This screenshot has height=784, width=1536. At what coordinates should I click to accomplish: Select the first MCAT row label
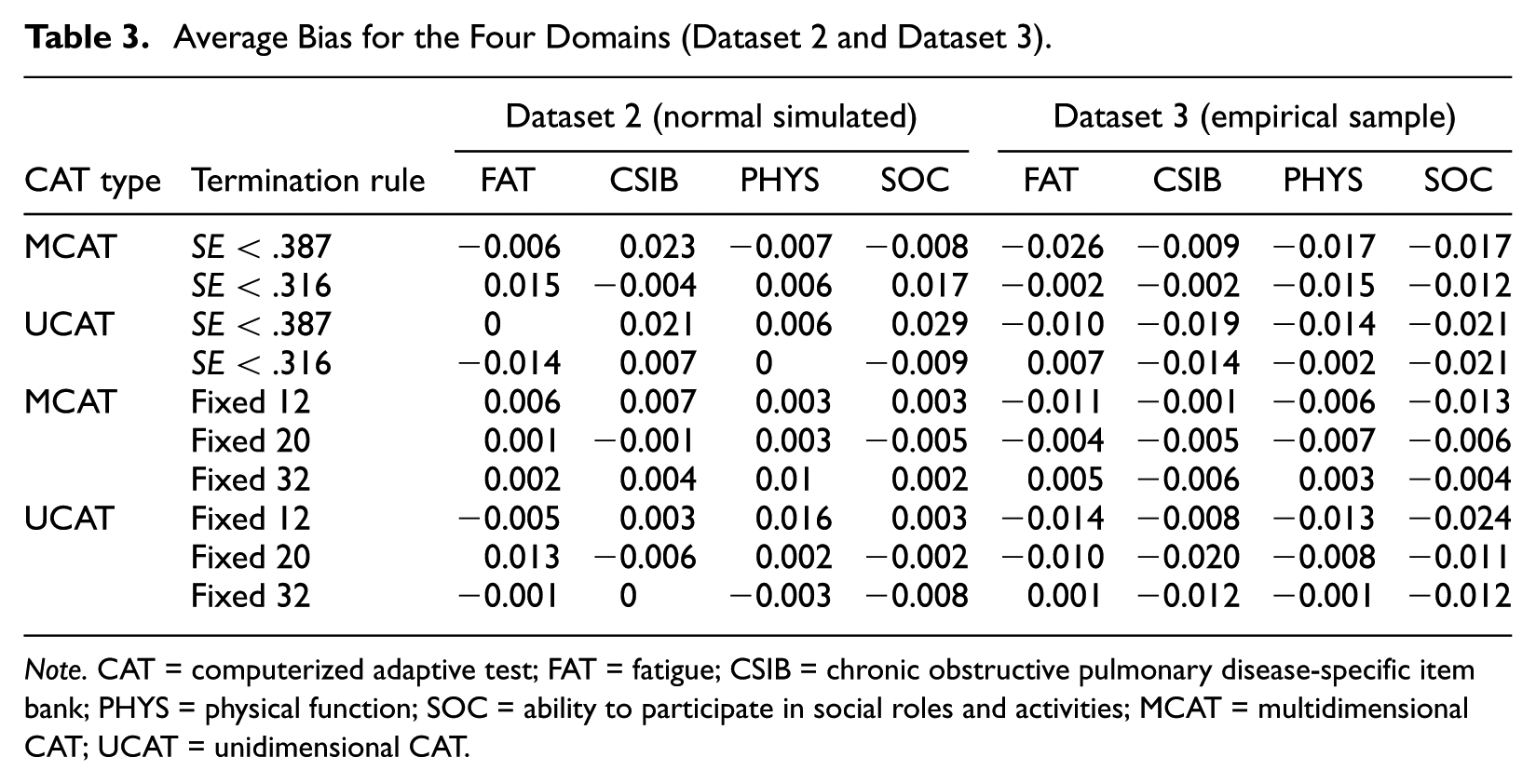tap(71, 247)
